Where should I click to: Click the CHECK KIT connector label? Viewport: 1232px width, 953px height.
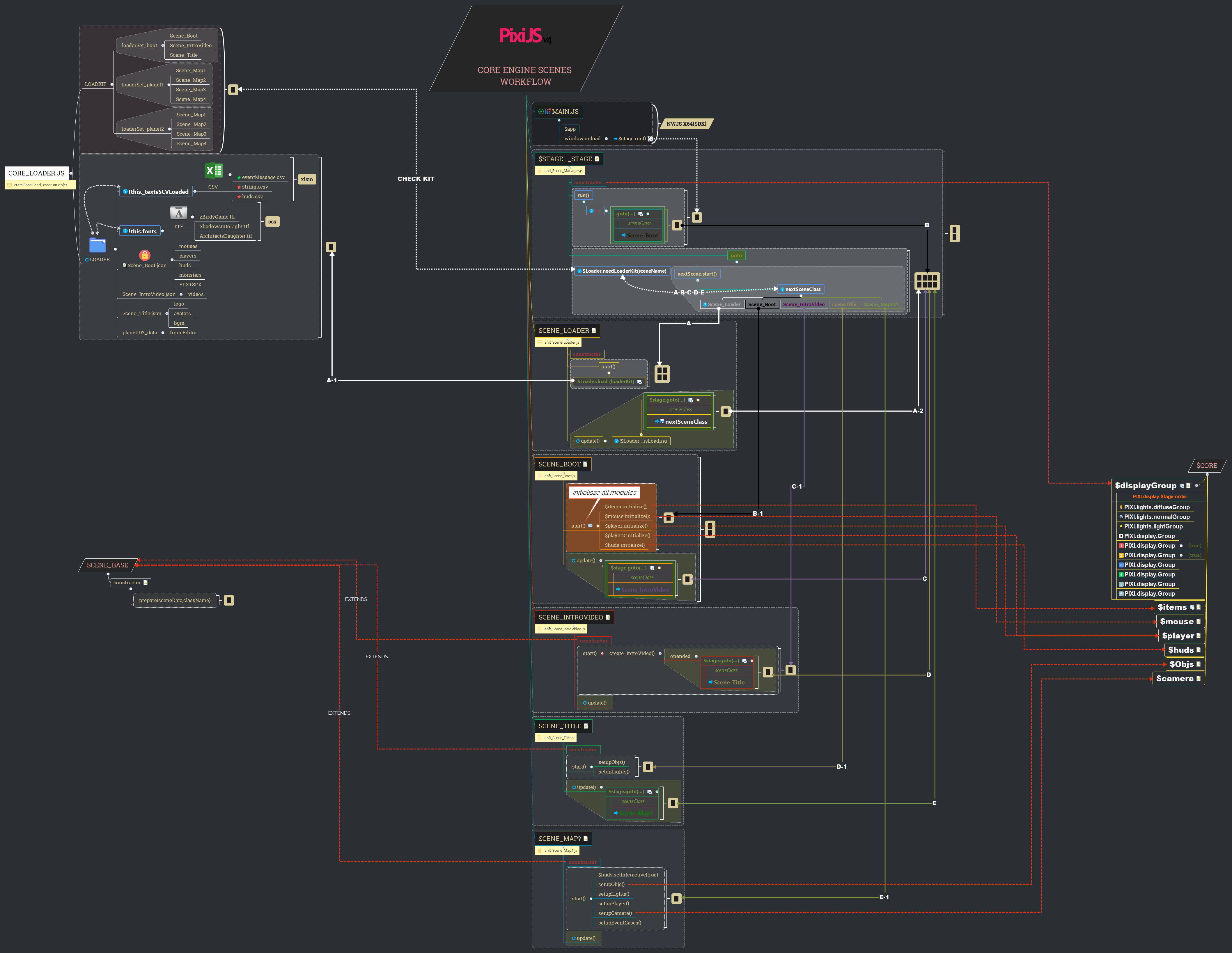coord(416,179)
